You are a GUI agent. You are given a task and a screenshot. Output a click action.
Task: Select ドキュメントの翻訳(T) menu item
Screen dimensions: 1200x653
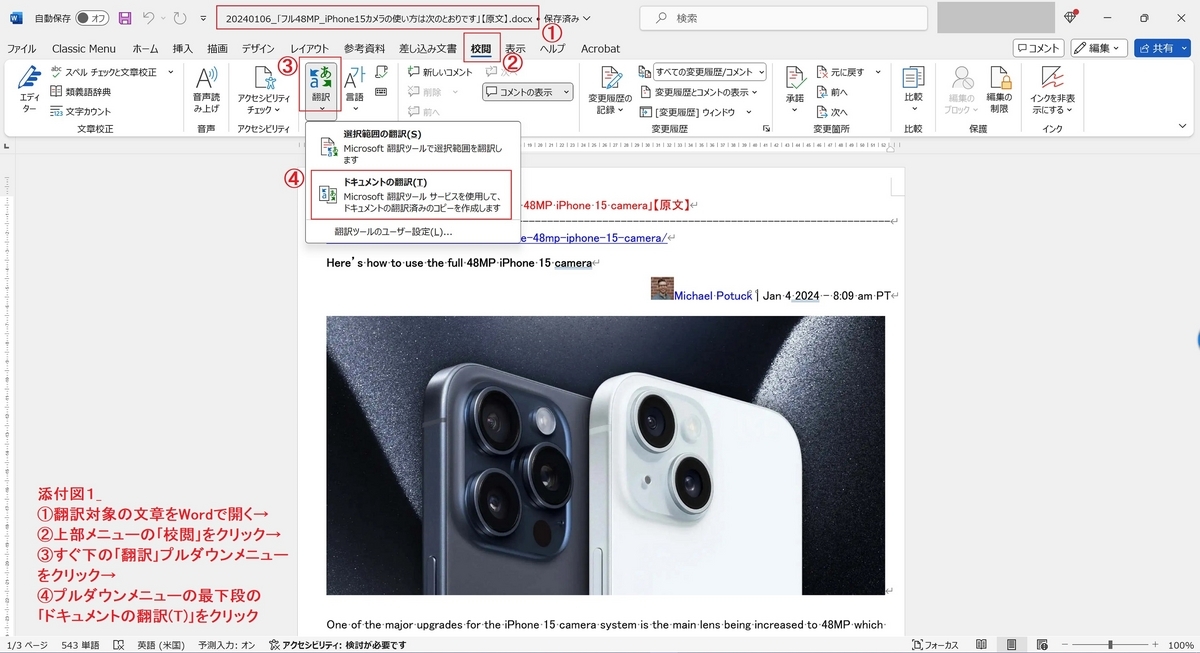tap(413, 195)
